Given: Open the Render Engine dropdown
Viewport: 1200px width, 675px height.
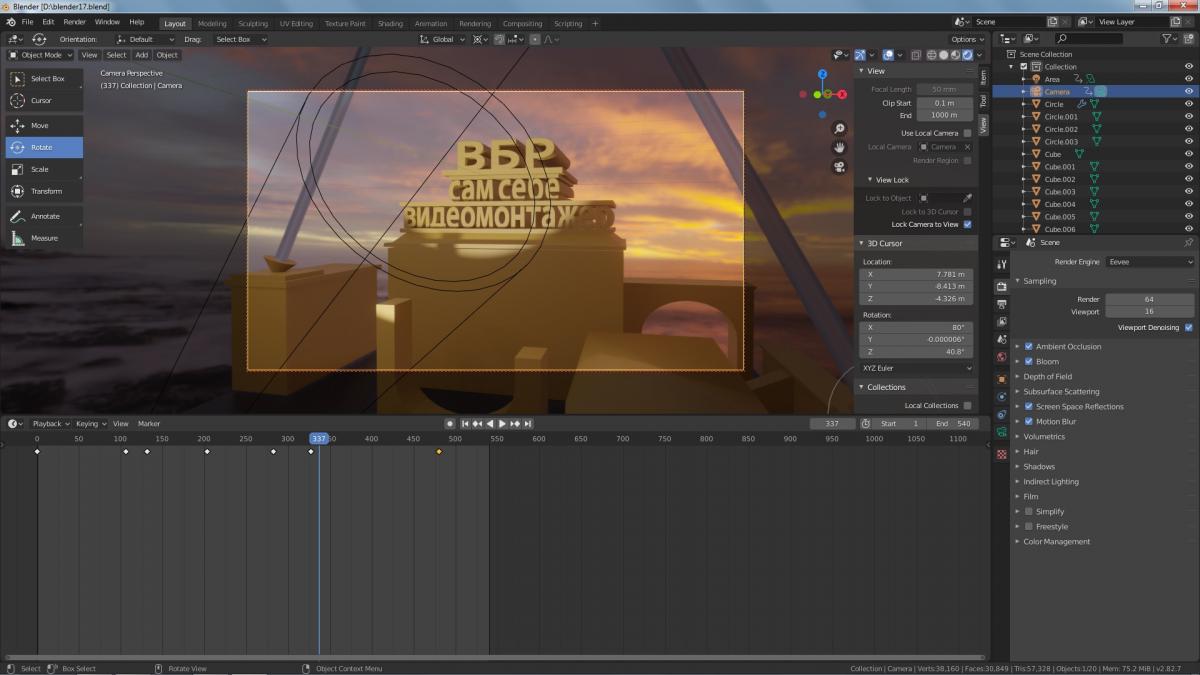Looking at the screenshot, I should coord(1149,262).
